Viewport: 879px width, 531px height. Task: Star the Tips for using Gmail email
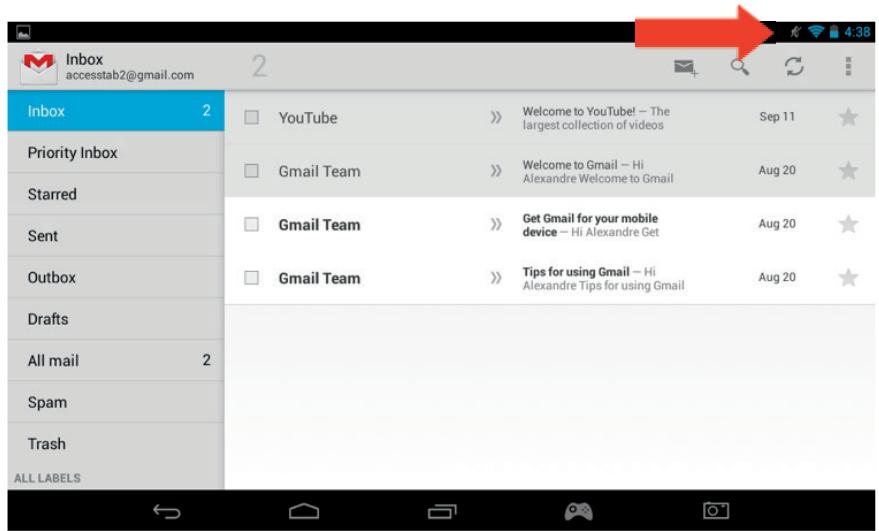click(x=848, y=278)
